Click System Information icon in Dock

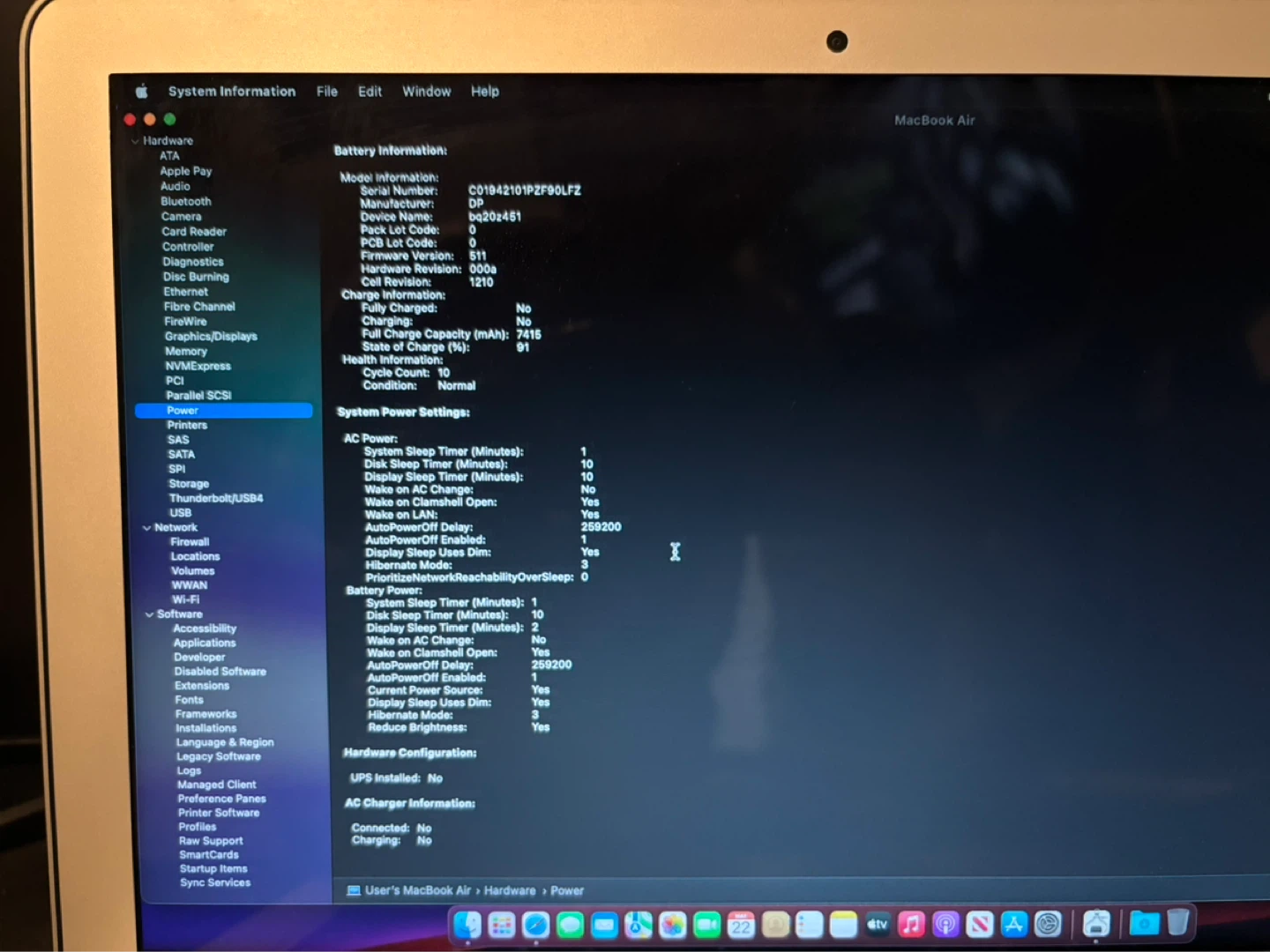pyautogui.click(x=1096, y=924)
